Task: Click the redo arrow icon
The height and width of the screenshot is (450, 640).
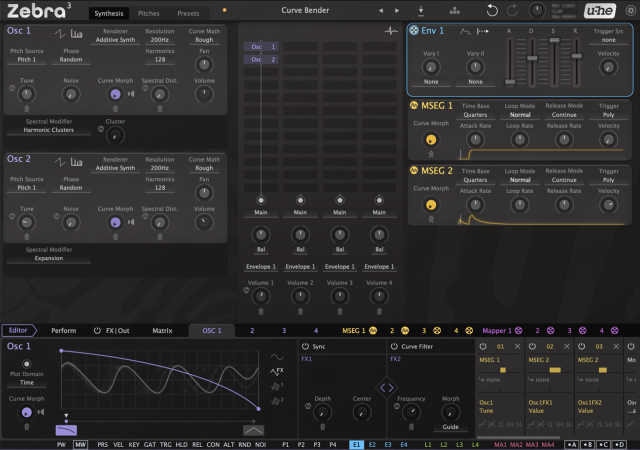Action: [512, 11]
